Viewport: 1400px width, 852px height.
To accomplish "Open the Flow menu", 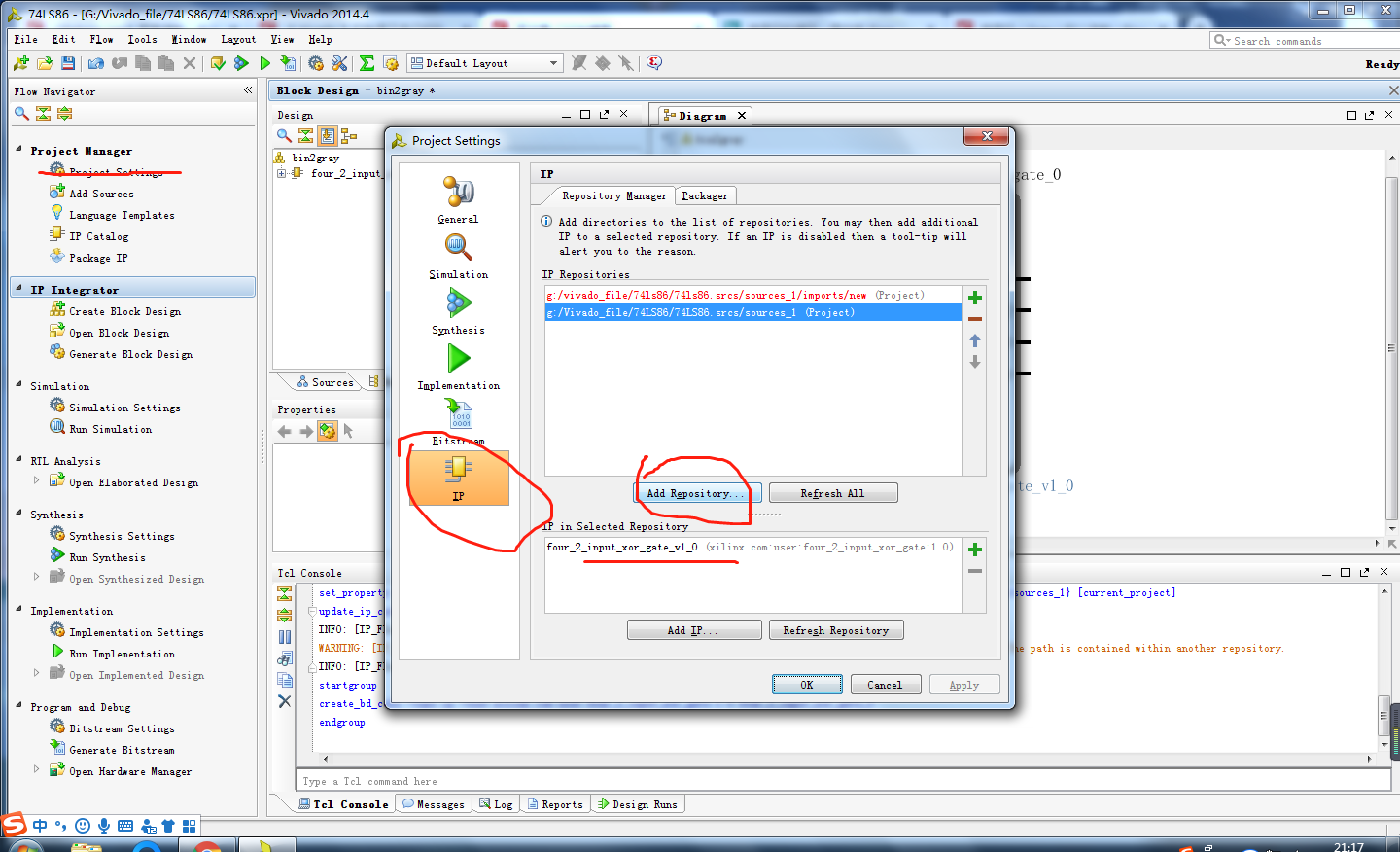I will click(x=101, y=40).
